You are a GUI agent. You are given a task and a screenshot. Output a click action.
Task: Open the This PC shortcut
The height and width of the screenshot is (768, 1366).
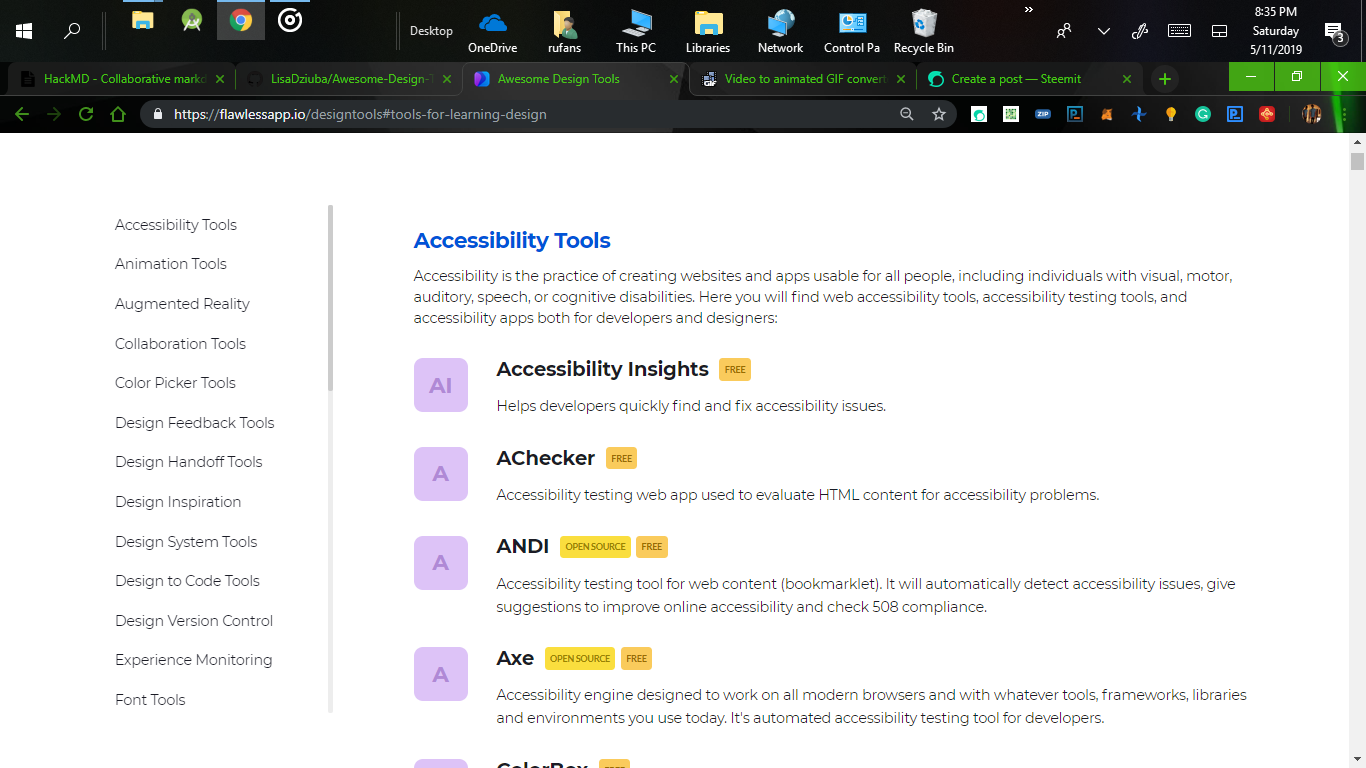coord(636,30)
